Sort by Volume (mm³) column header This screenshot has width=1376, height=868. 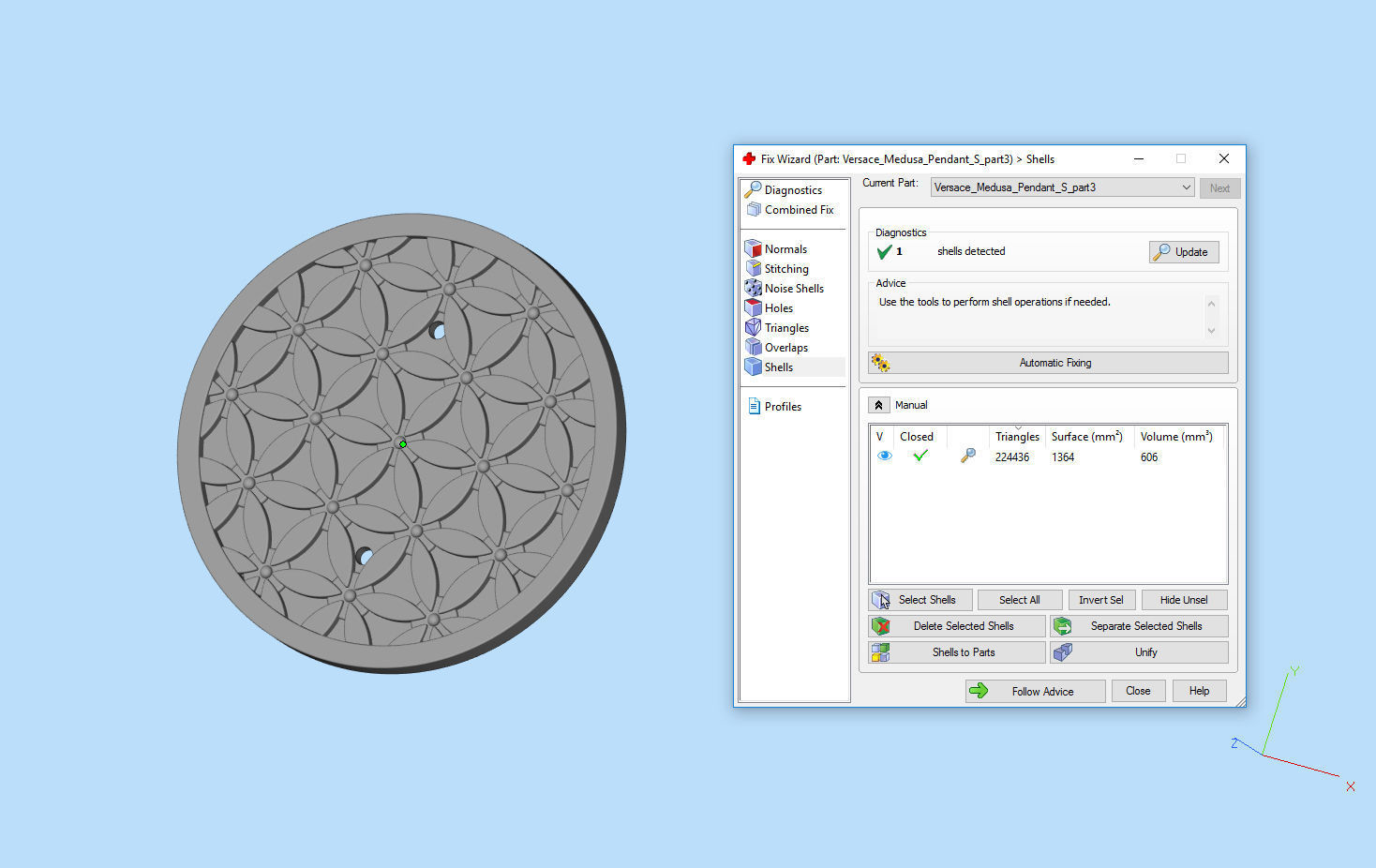pyautogui.click(x=1176, y=437)
